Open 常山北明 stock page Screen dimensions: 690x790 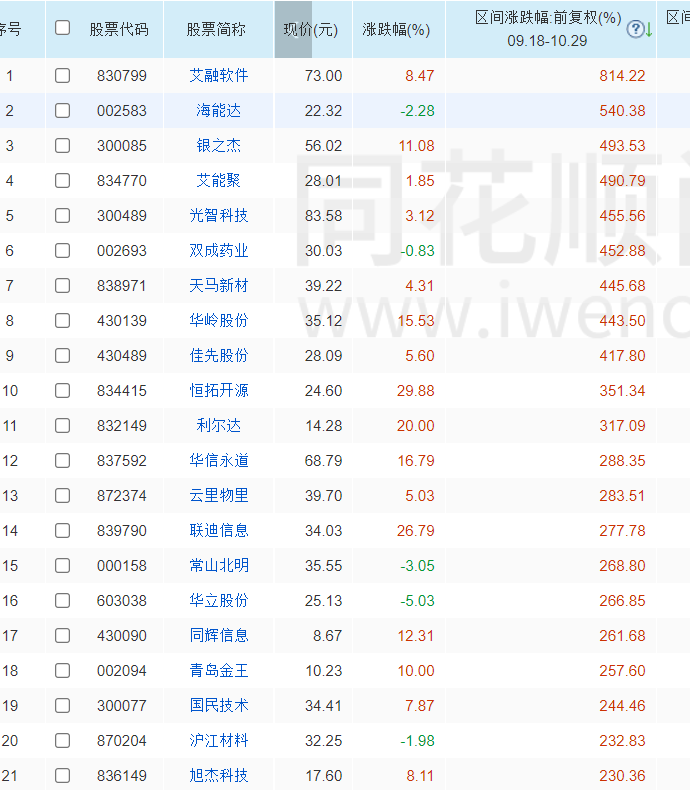click(219, 566)
